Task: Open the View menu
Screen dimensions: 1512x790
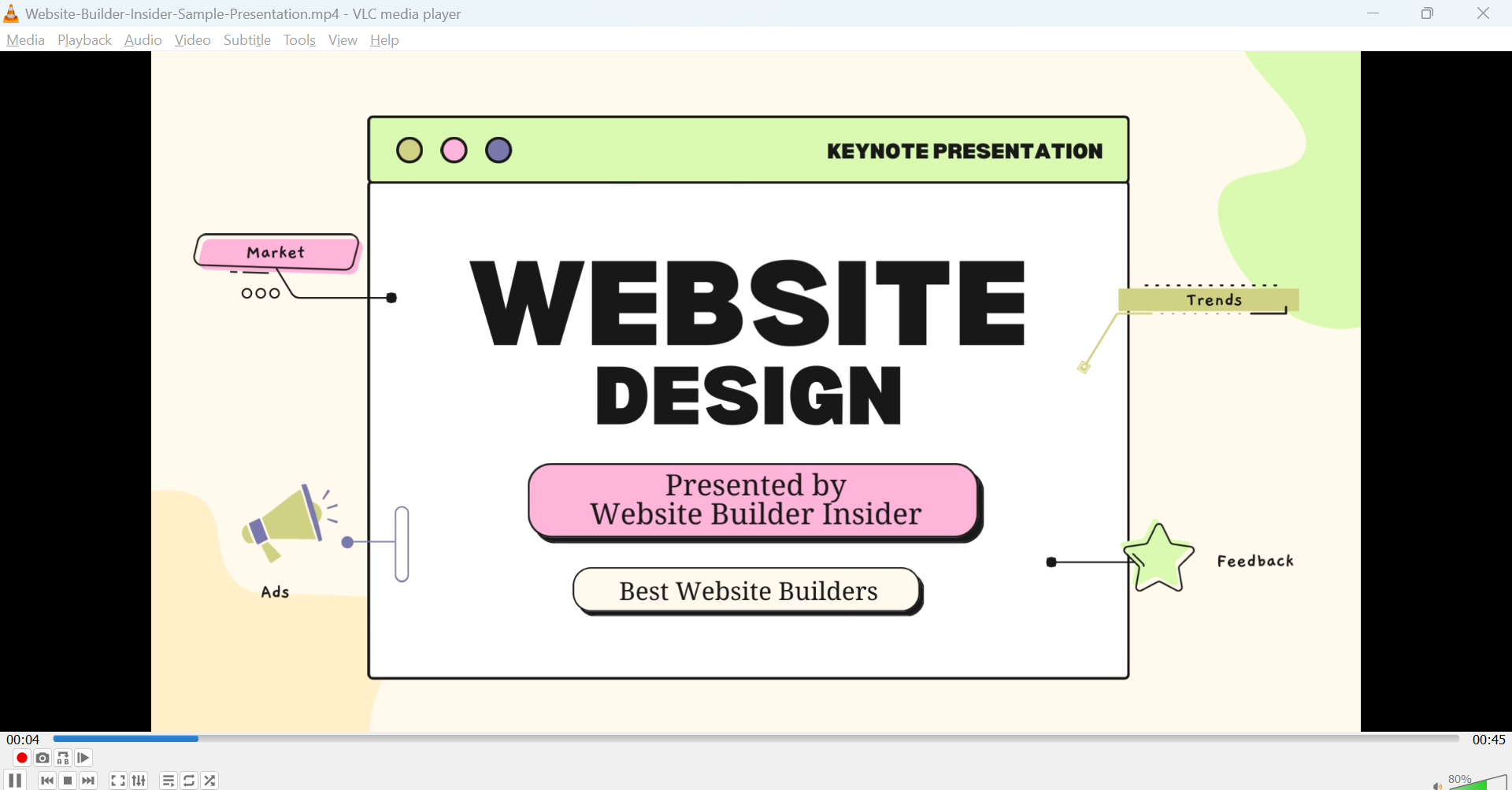Action: (343, 40)
